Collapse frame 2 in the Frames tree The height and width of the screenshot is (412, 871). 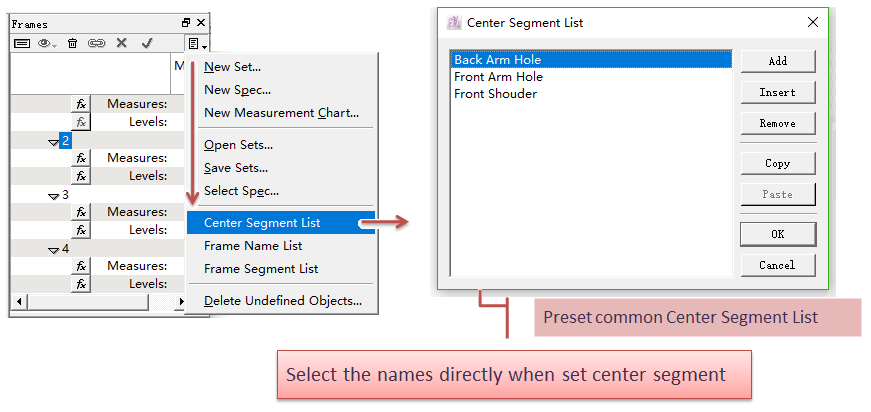(53, 141)
